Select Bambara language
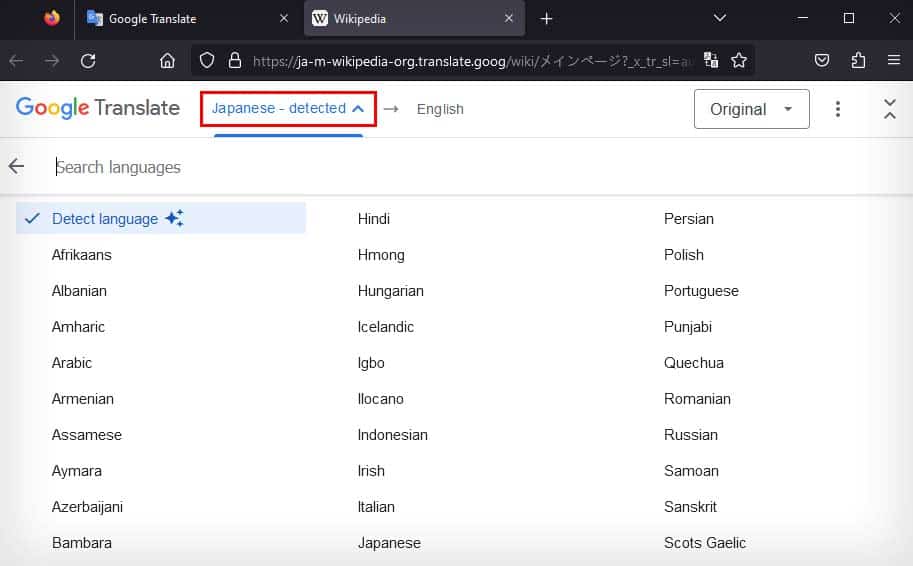Viewport: 913px width, 566px height. tap(82, 543)
